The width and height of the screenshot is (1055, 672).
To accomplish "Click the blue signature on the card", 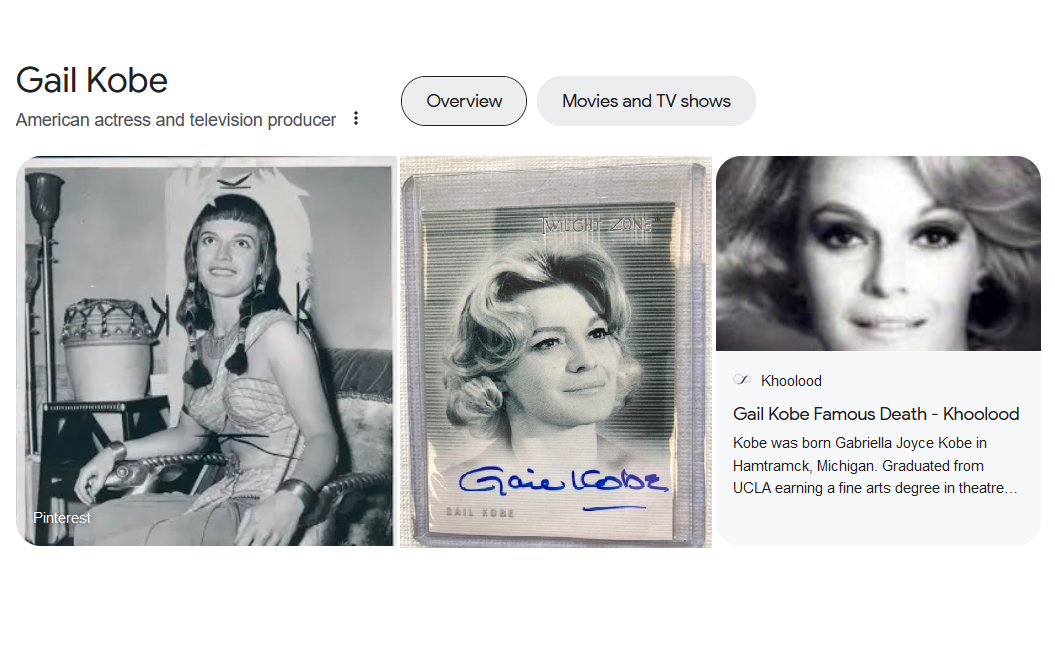I will (563, 482).
